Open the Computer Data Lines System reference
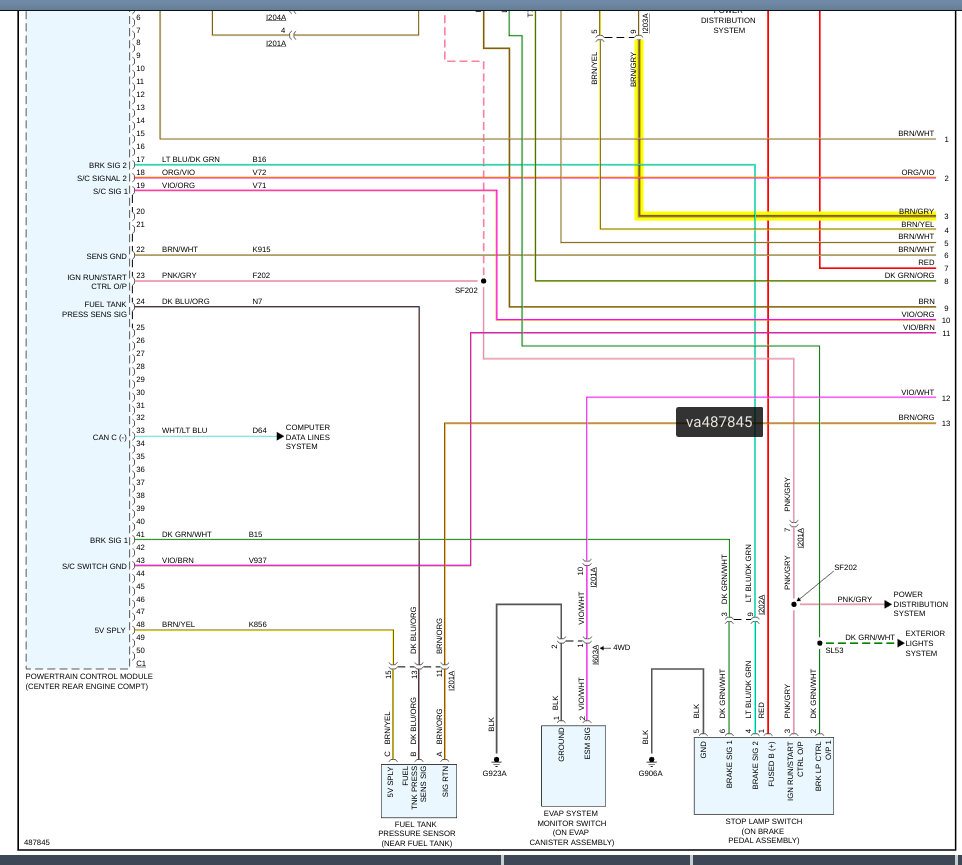 coord(307,437)
